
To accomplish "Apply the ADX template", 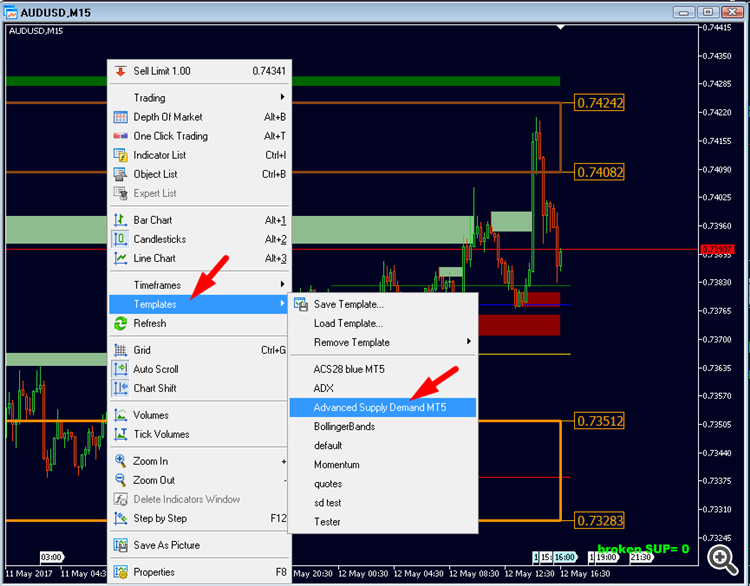I will pyautogui.click(x=383, y=388).
